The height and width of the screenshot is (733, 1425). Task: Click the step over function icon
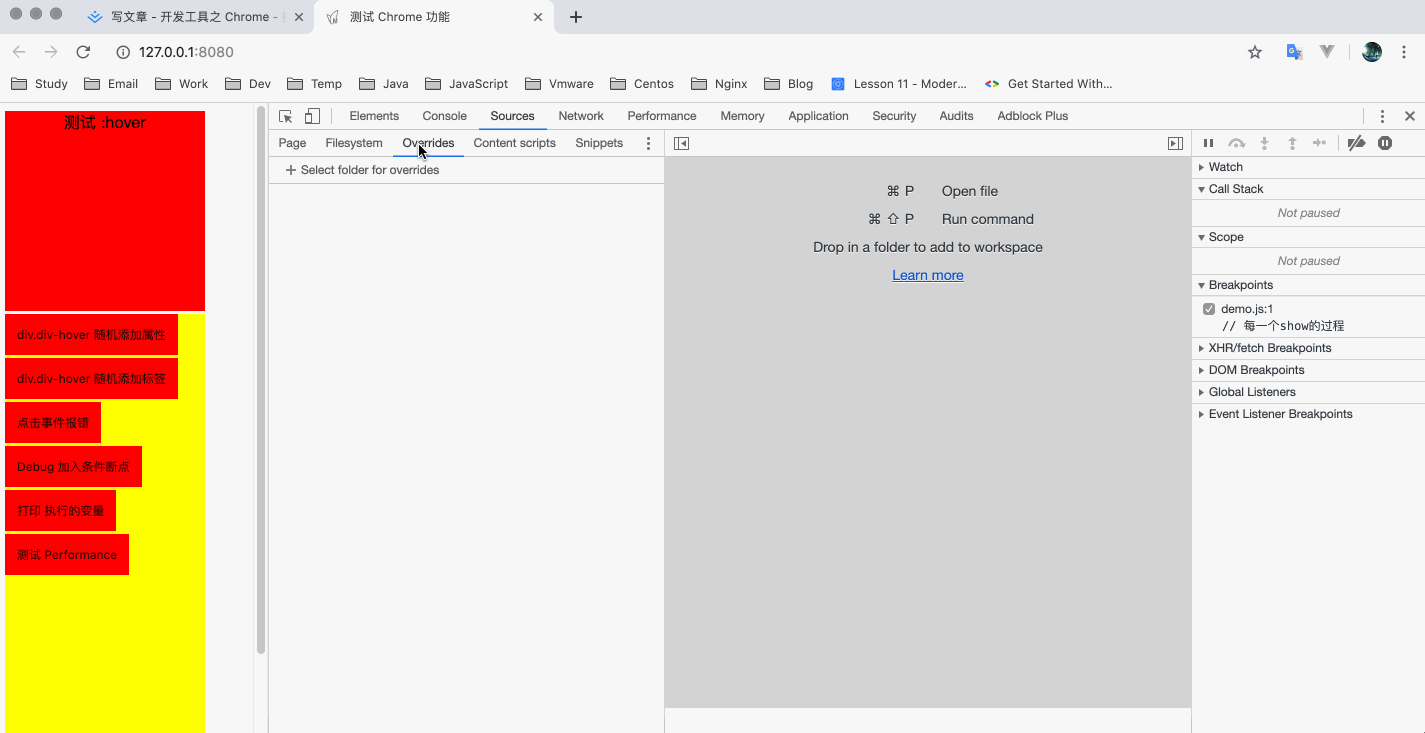[x=1237, y=143]
